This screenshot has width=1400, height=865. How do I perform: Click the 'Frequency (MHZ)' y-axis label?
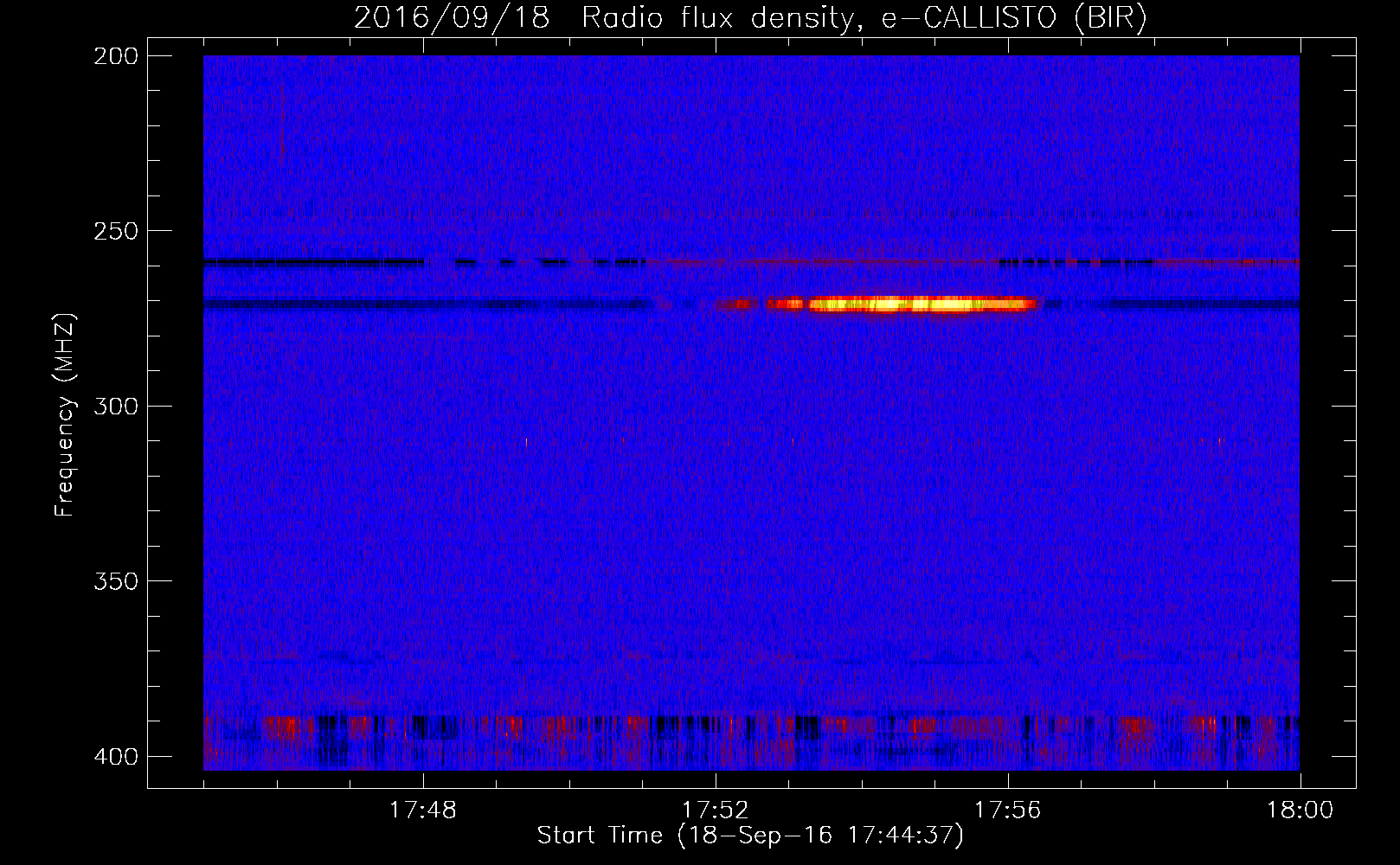(65, 415)
